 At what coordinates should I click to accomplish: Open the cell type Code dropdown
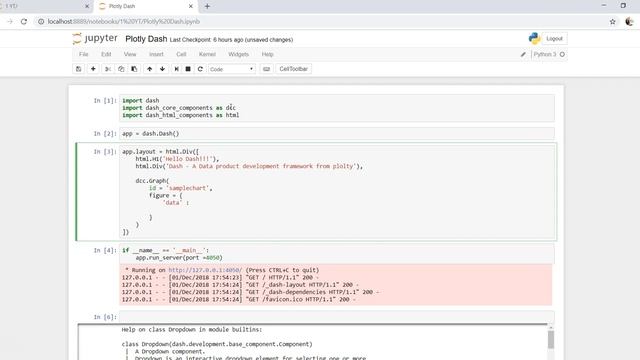click(x=231, y=69)
